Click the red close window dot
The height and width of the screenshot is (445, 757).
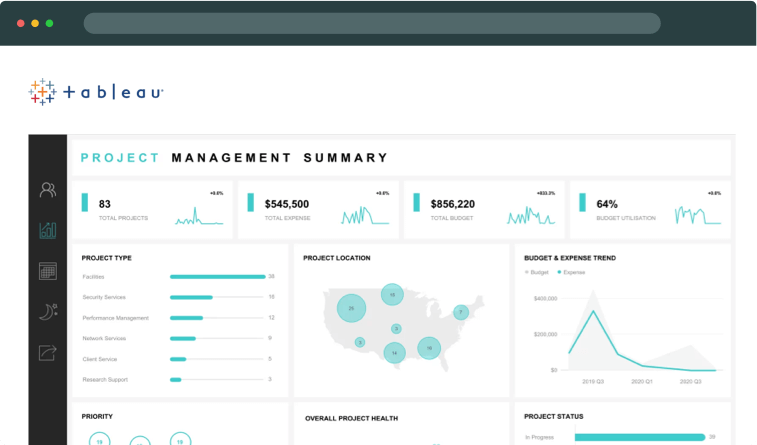pyautogui.click(x=21, y=23)
